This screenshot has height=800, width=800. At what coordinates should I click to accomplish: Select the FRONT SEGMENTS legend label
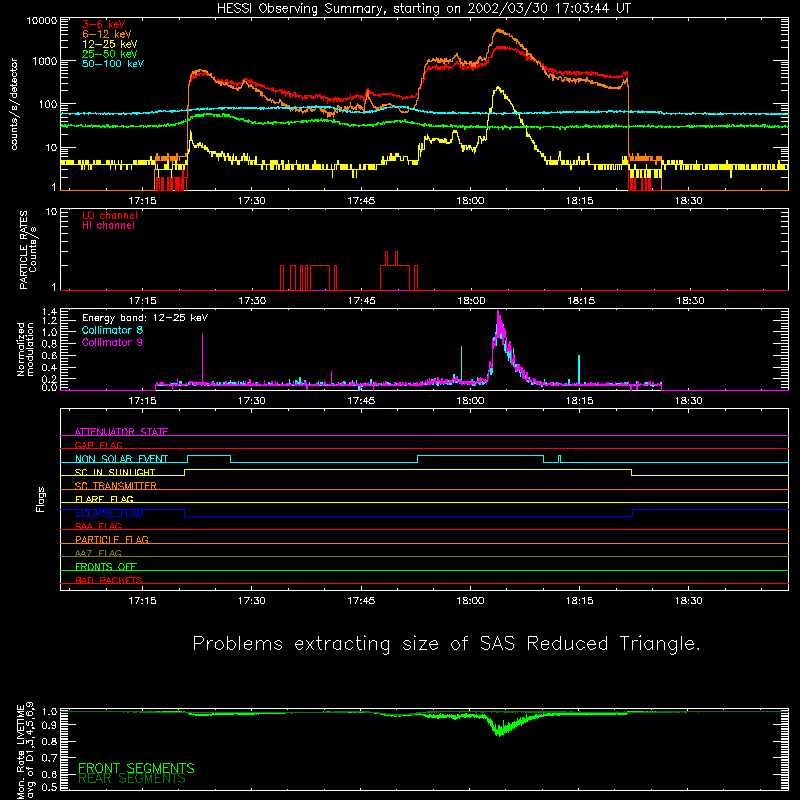[x=136, y=768]
